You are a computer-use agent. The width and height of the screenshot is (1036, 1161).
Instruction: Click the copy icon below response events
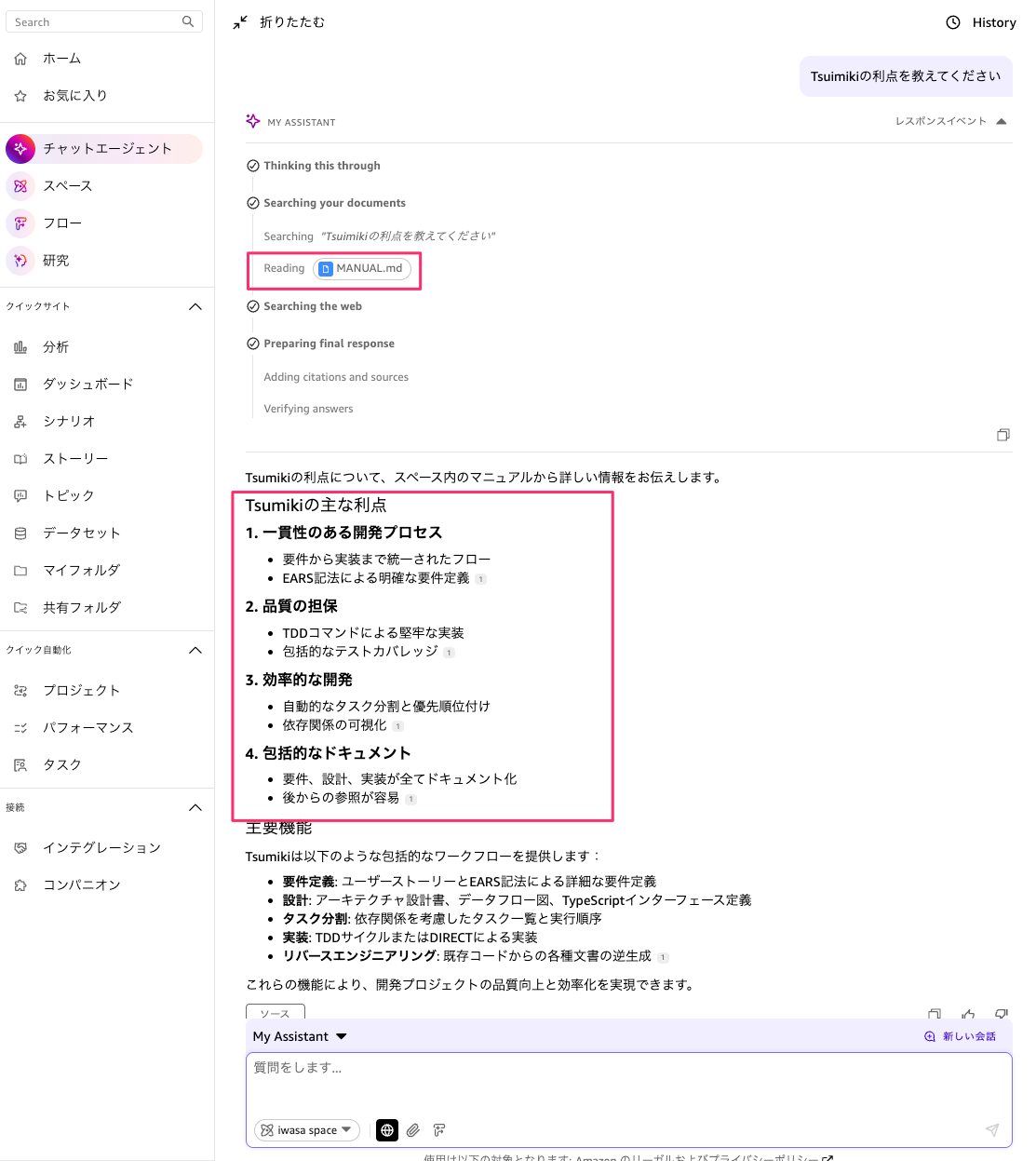pos(1003,435)
